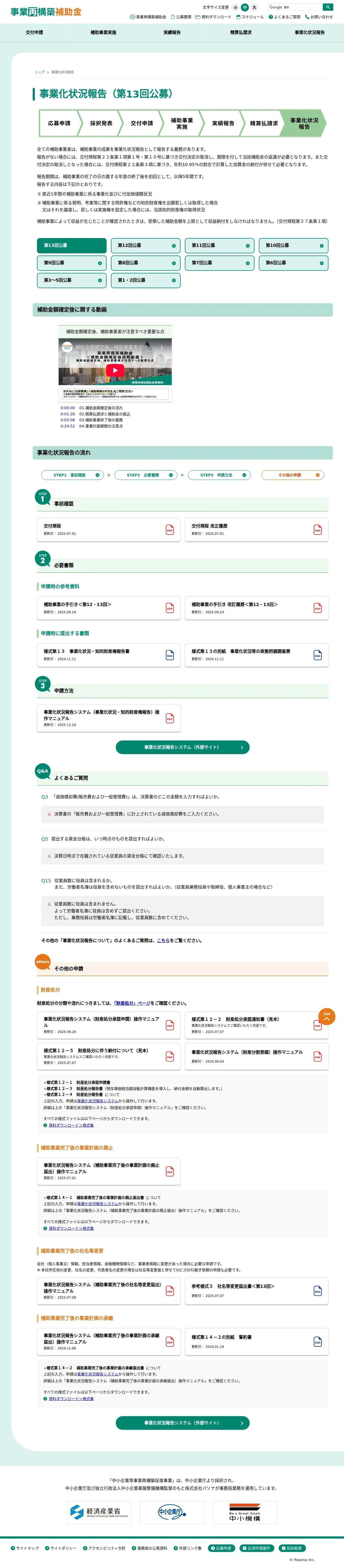Open お問い合わせ header link
Screen dimensions: 344x1568
point(319,17)
